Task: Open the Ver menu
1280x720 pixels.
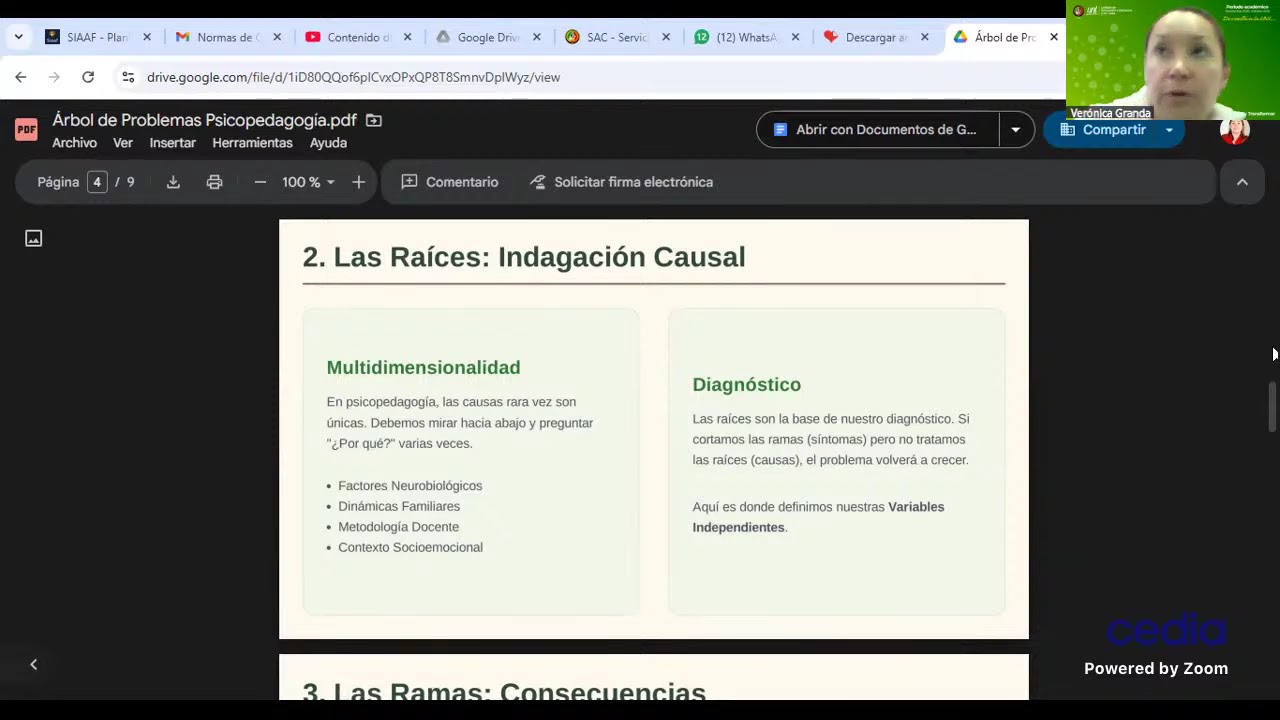Action: tap(123, 143)
